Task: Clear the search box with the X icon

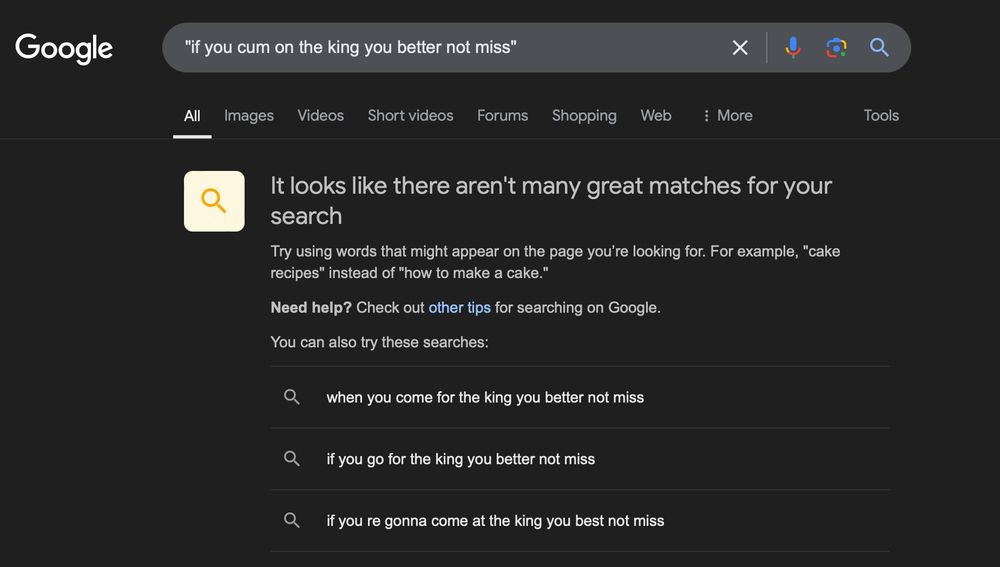Action: coord(740,47)
